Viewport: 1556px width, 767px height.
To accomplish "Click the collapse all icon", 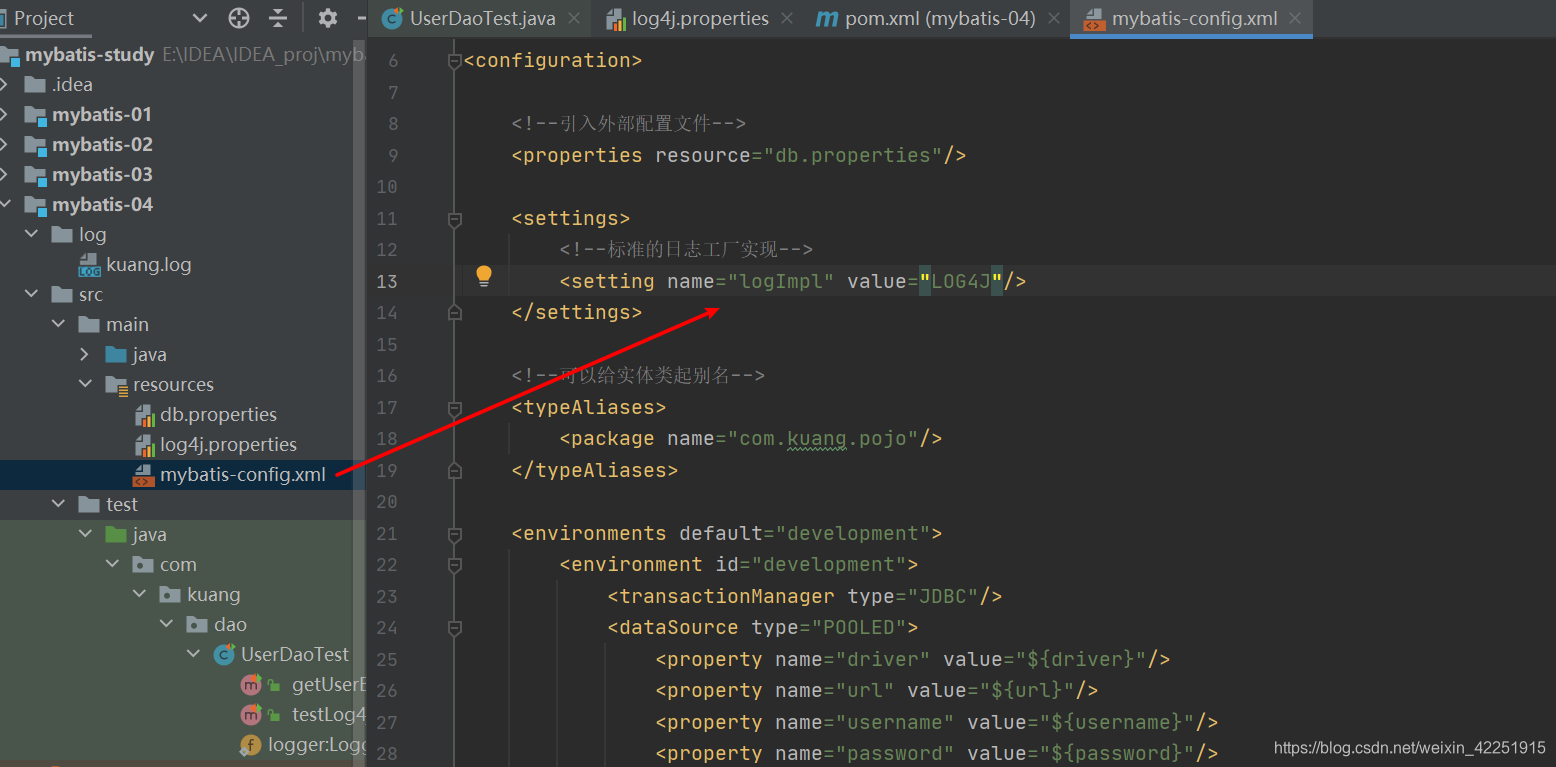I will [278, 18].
